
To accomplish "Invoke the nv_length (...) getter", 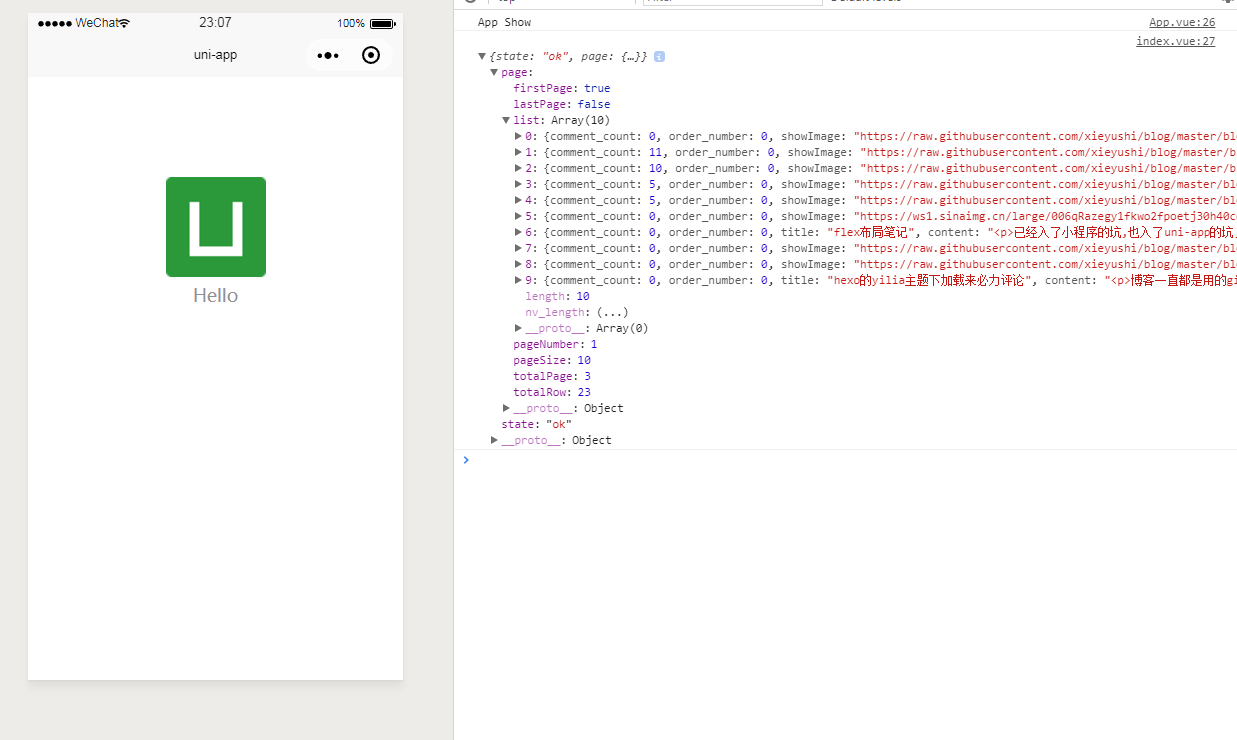I will 612,312.
